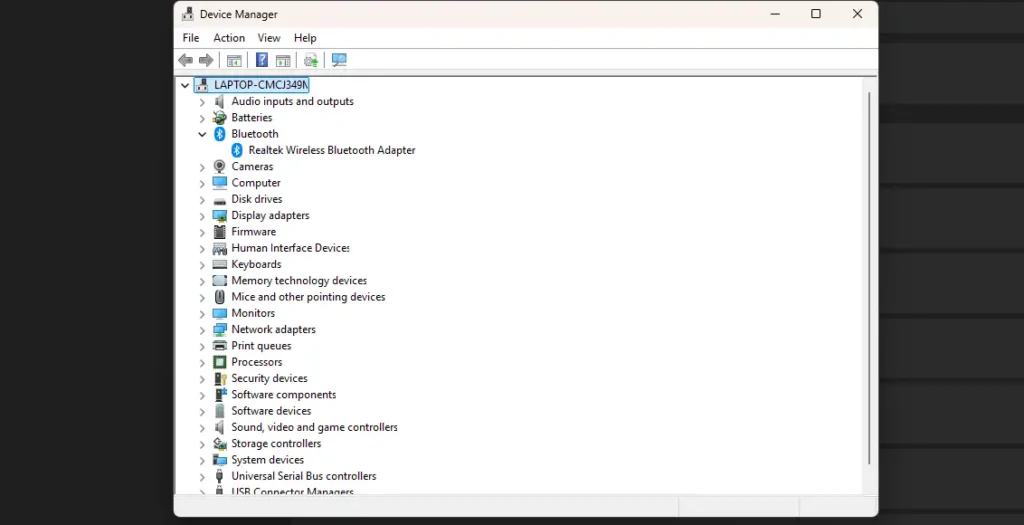
Task: Expand the Monitors category arrow
Action: click(x=202, y=314)
